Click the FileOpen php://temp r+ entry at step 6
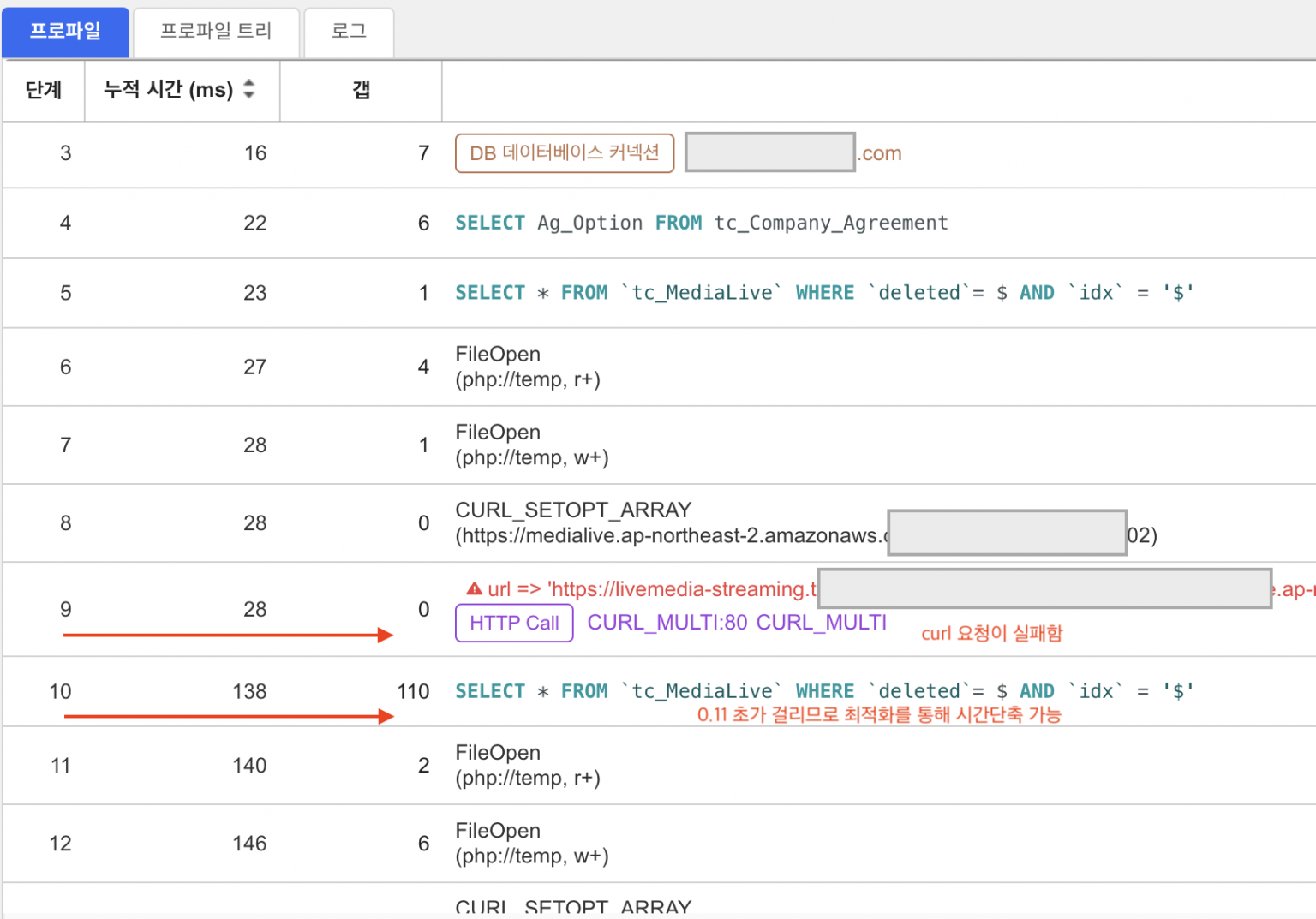Image resolution: width=1316 pixels, height=919 pixels. click(x=528, y=367)
